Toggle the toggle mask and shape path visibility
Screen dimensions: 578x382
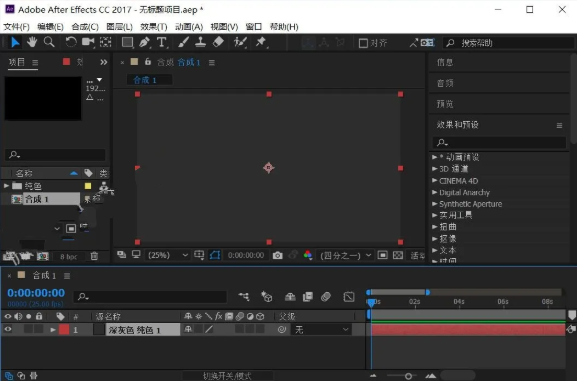(215, 255)
